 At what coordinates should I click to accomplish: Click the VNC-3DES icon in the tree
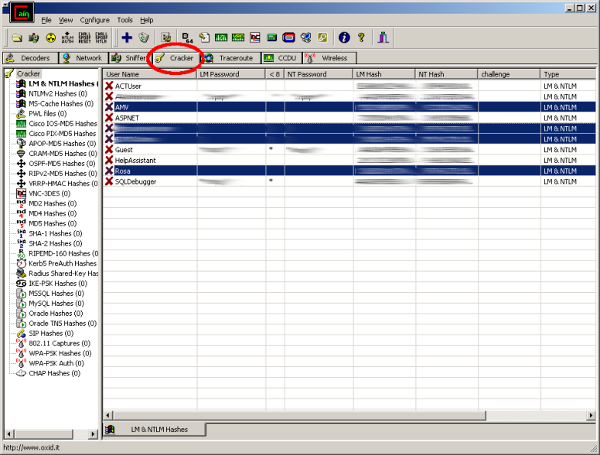click(x=21, y=194)
